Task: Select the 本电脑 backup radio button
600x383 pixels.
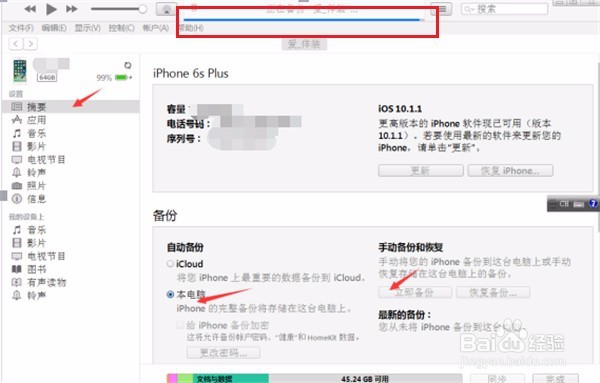Action: point(170,294)
